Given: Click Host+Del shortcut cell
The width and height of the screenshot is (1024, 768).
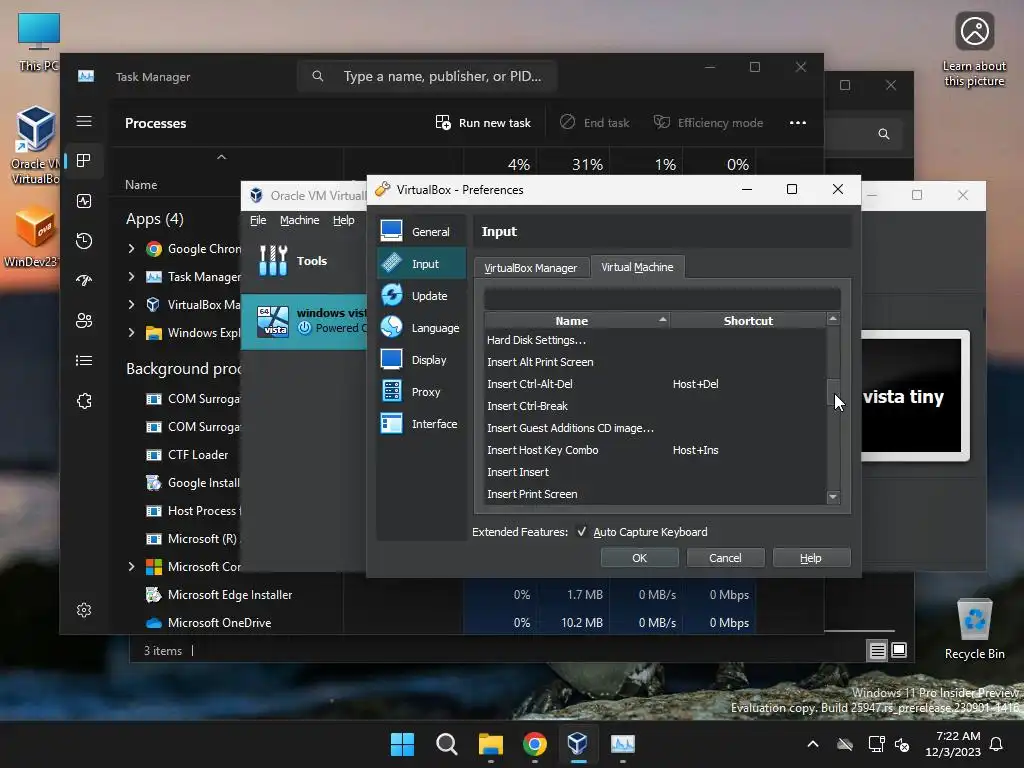Looking at the screenshot, I should [x=696, y=384].
